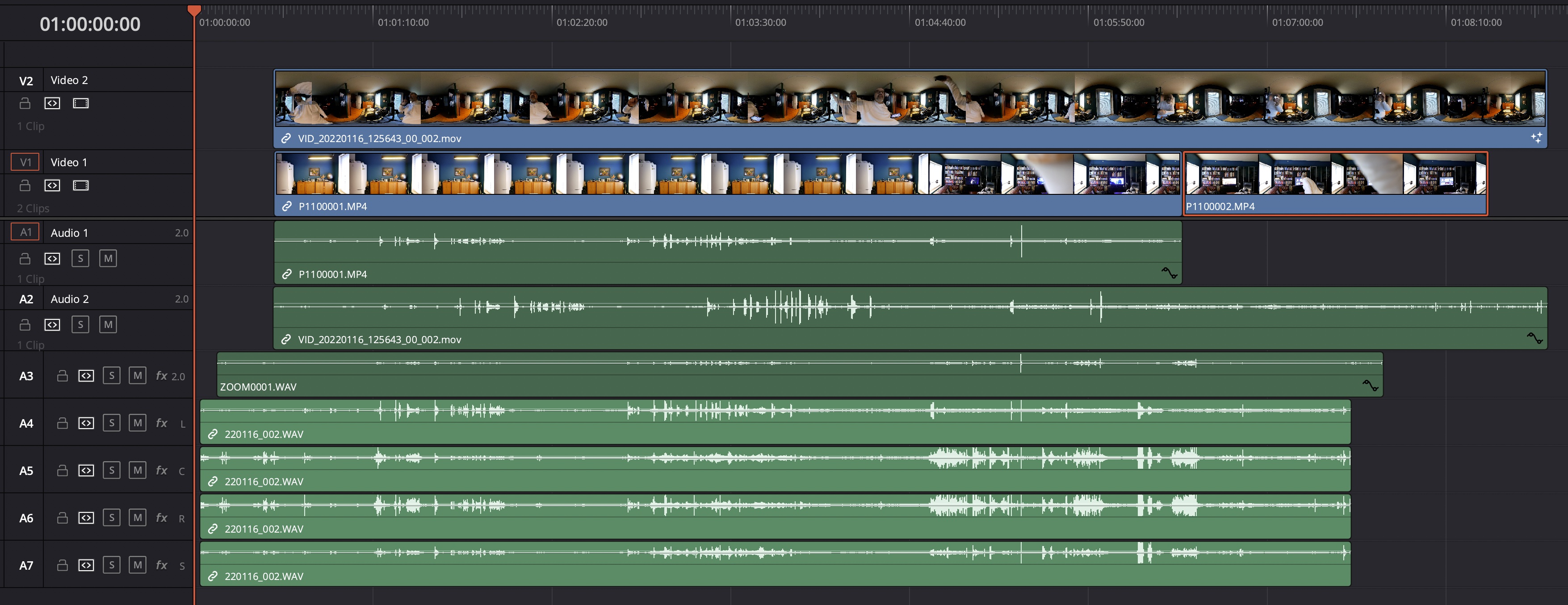1568x605 pixels.
Task: Lock the Audio 1 track
Action: (25, 259)
